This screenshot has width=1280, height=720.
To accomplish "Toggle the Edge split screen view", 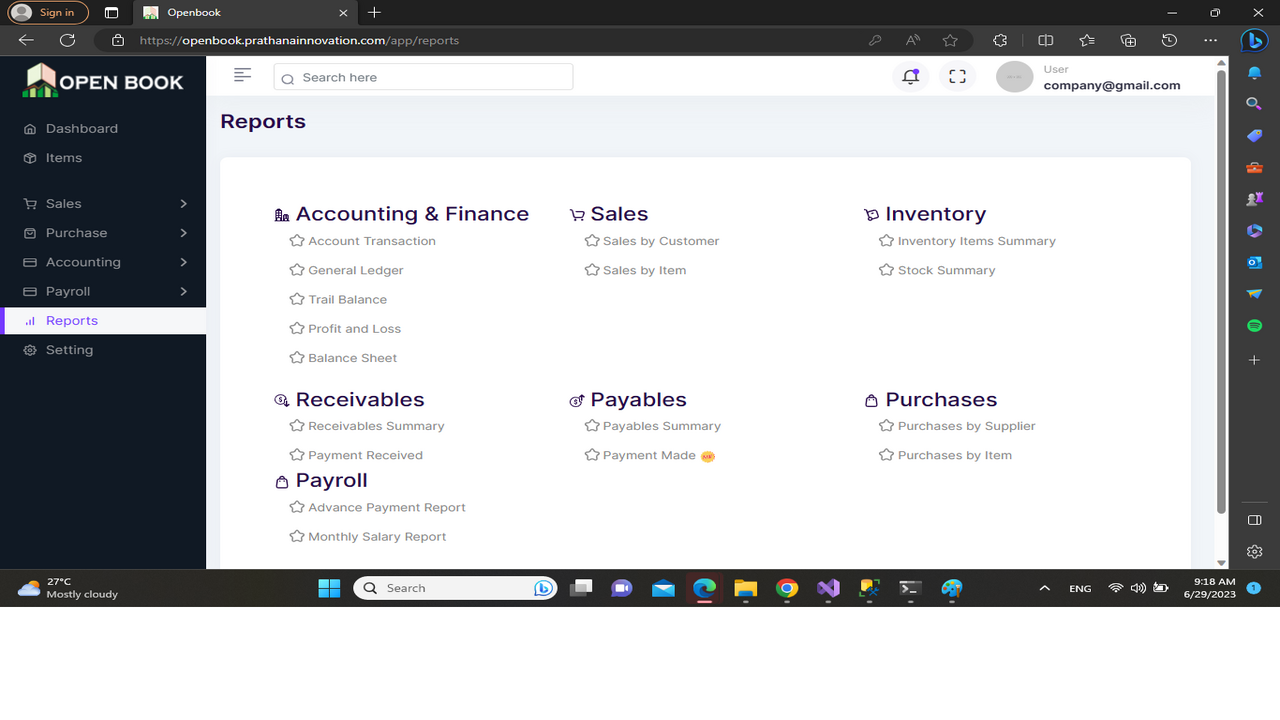I will [1044, 41].
